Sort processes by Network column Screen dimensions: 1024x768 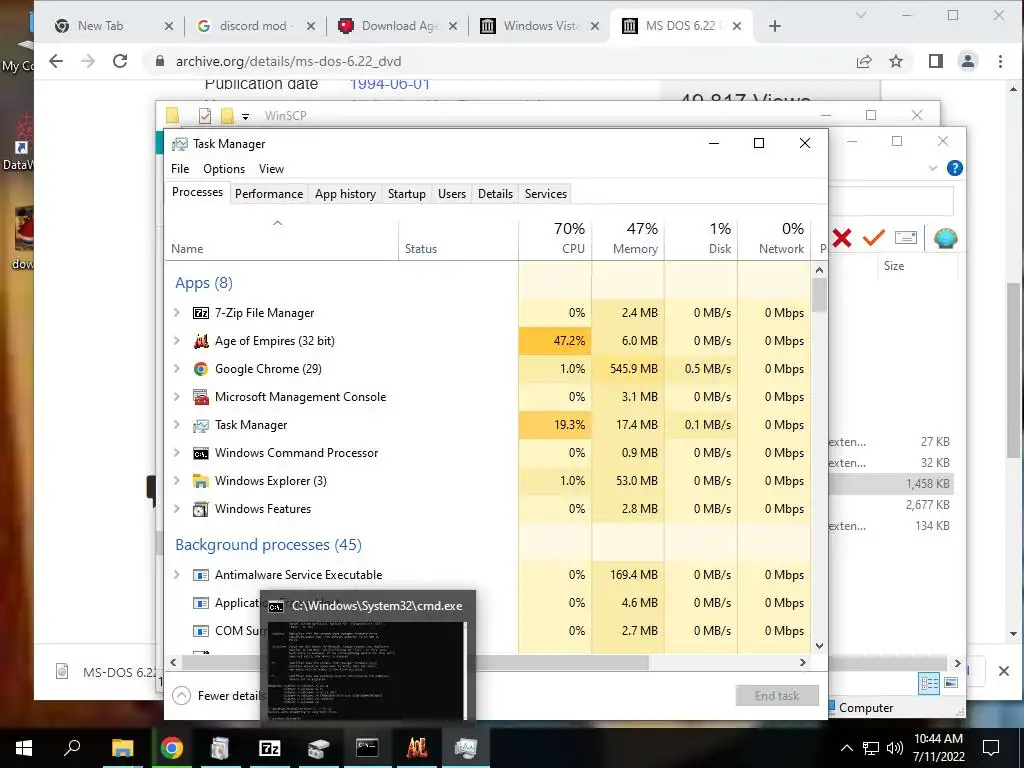[775, 238]
